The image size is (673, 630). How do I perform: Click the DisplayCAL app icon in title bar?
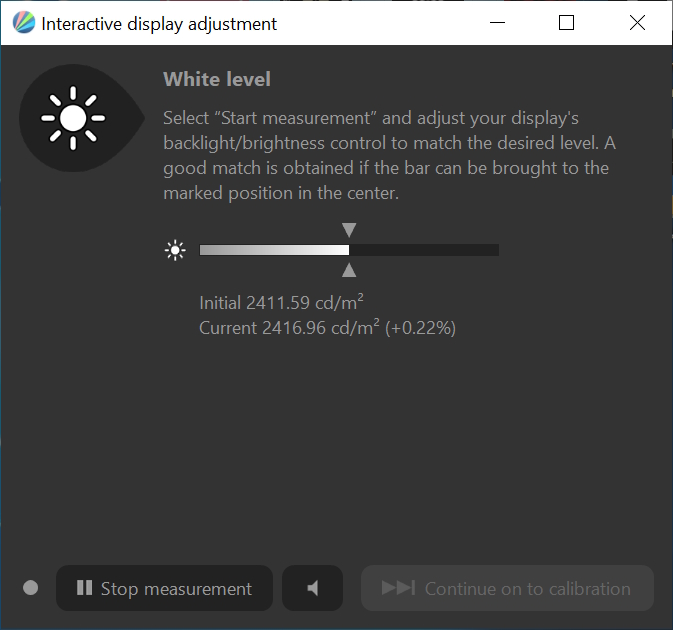(x=22, y=23)
